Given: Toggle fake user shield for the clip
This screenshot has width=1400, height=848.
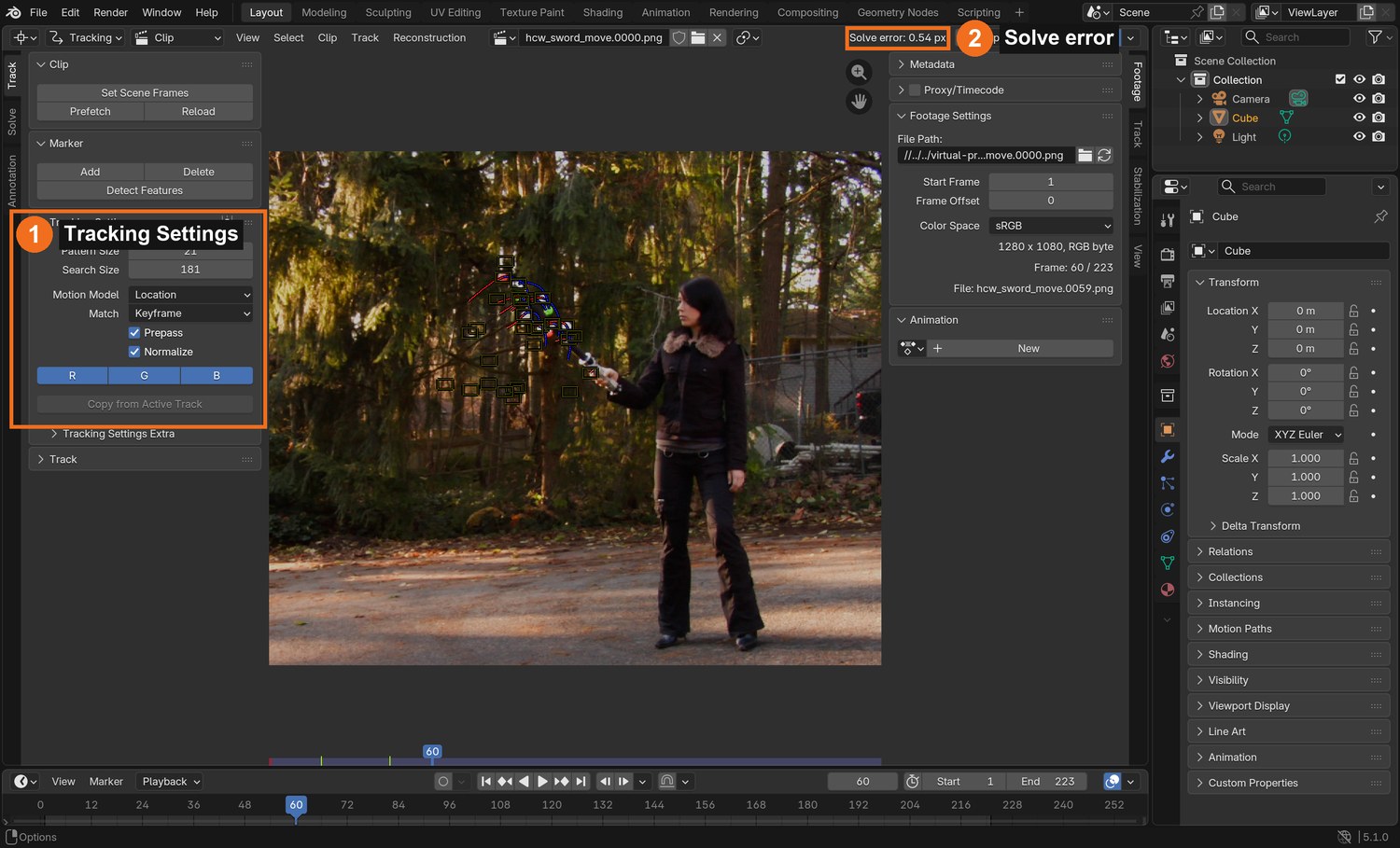Looking at the screenshot, I should pyautogui.click(x=679, y=37).
